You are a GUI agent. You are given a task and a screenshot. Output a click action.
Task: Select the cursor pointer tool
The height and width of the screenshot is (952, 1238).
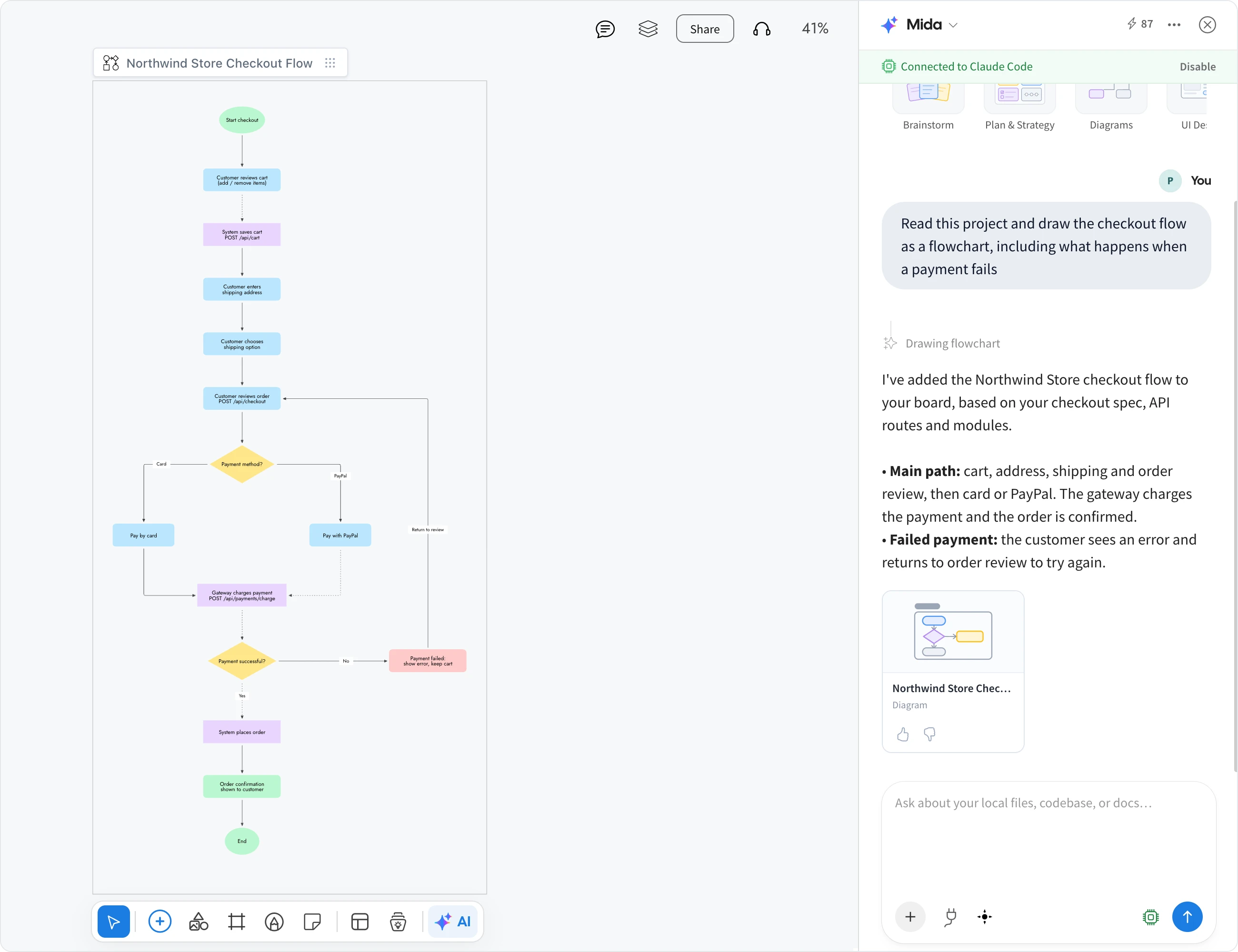coord(113,922)
